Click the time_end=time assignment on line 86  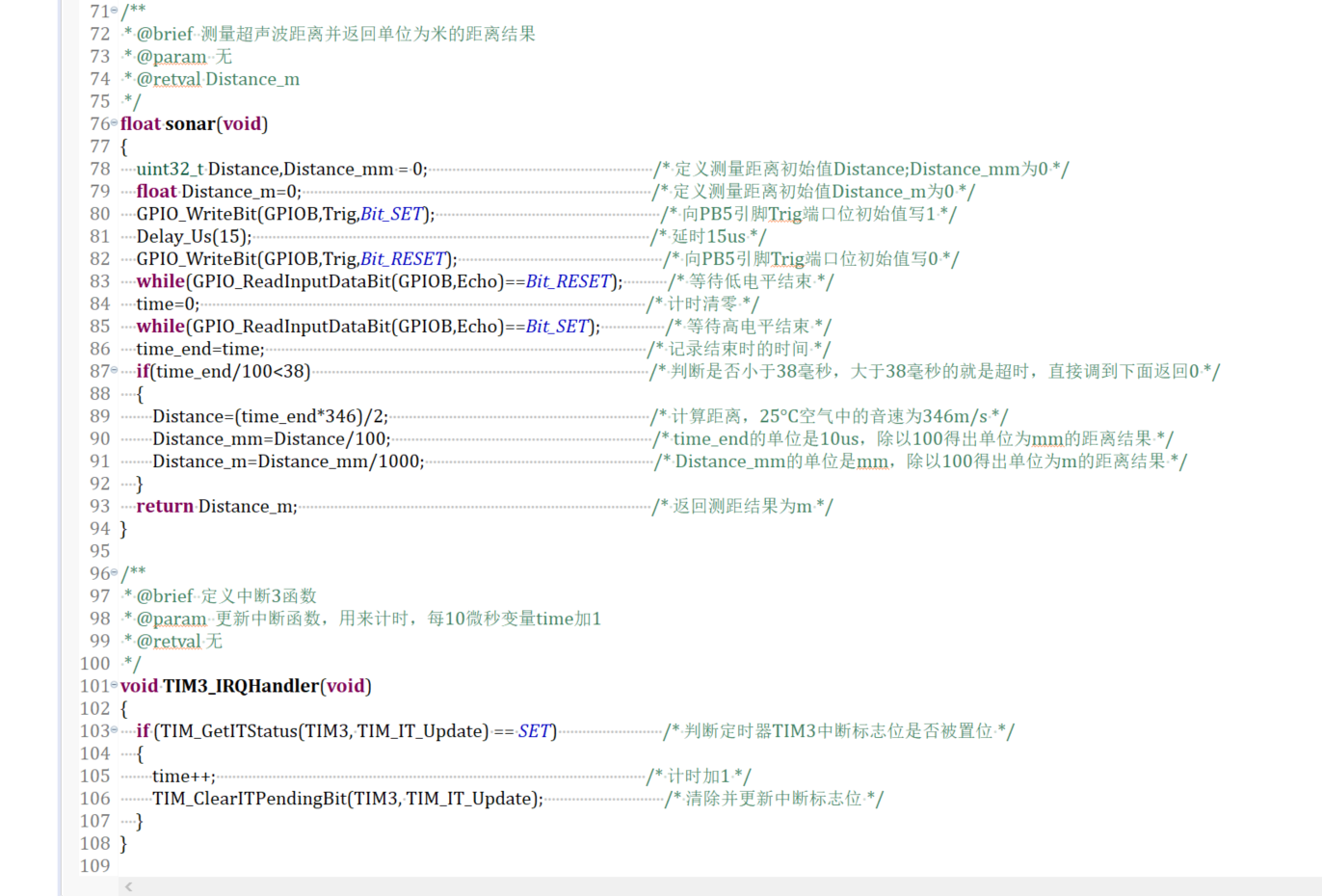(x=199, y=349)
